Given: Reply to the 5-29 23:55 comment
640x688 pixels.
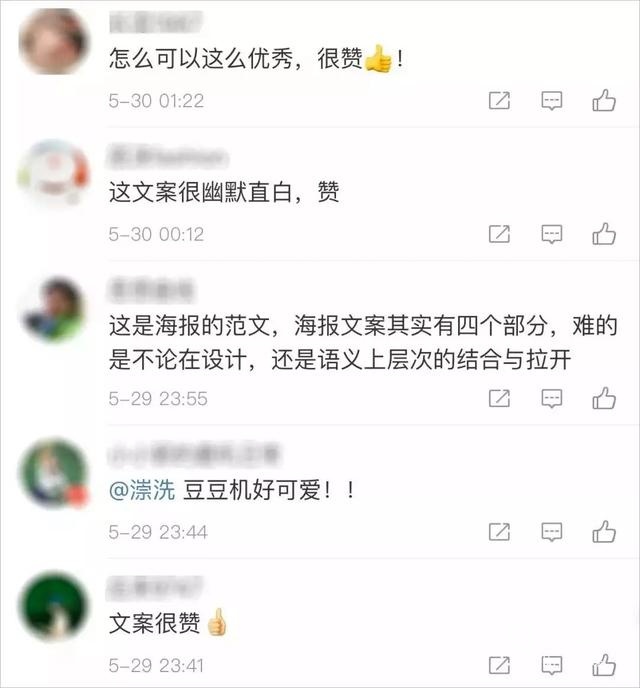Looking at the screenshot, I should click(x=551, y=398).
